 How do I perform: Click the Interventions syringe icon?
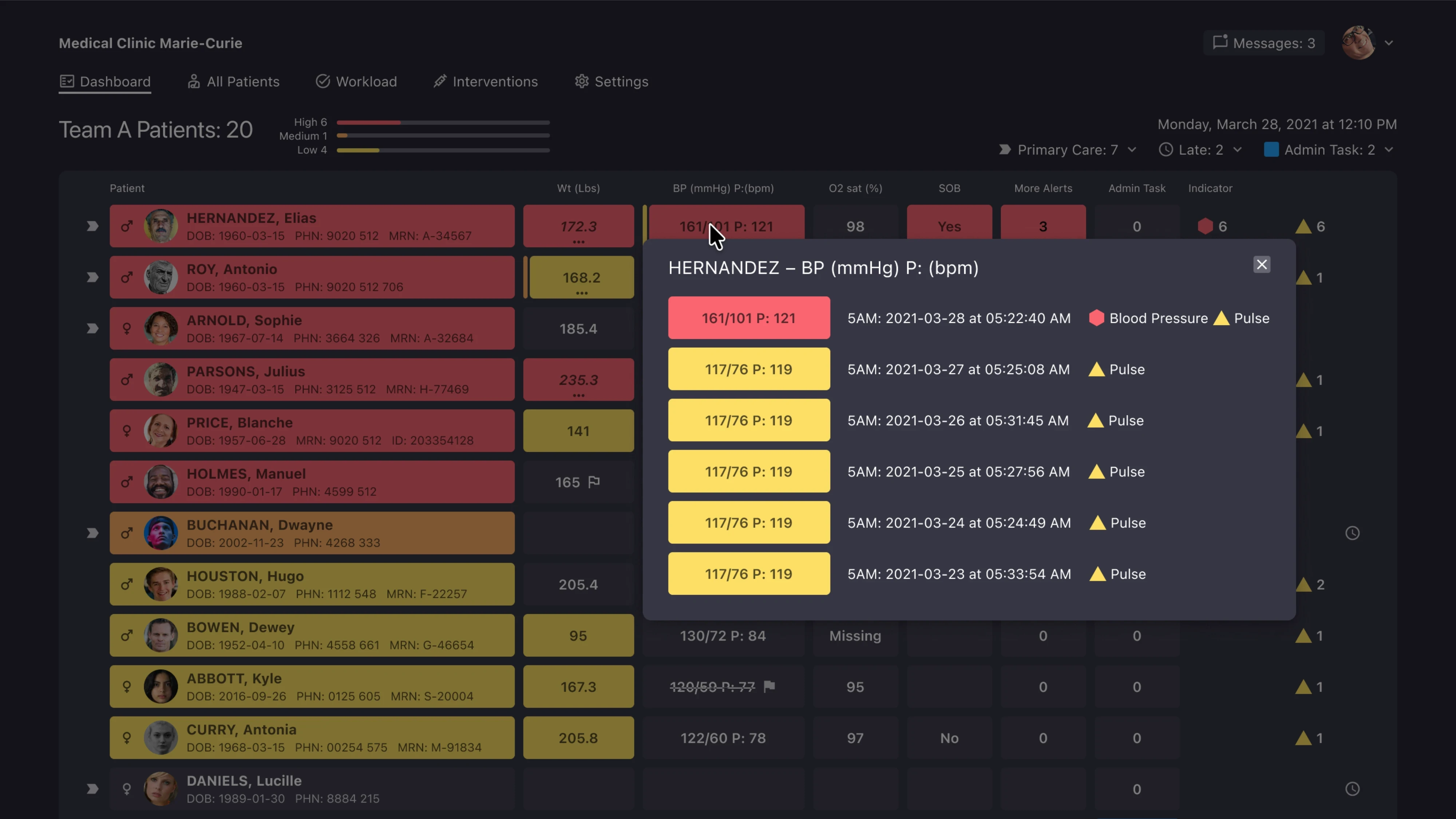point(440,82)
